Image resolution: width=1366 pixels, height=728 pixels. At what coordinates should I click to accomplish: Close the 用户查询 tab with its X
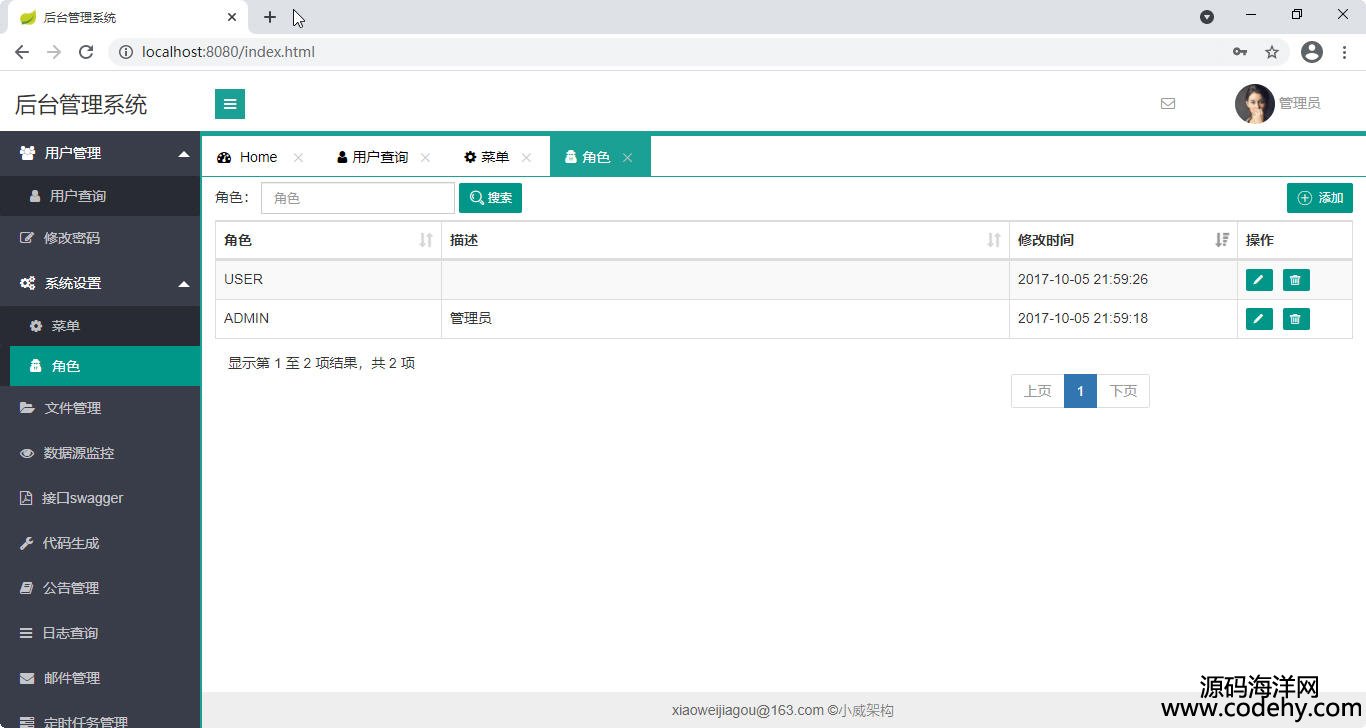(x=425, y=158)
